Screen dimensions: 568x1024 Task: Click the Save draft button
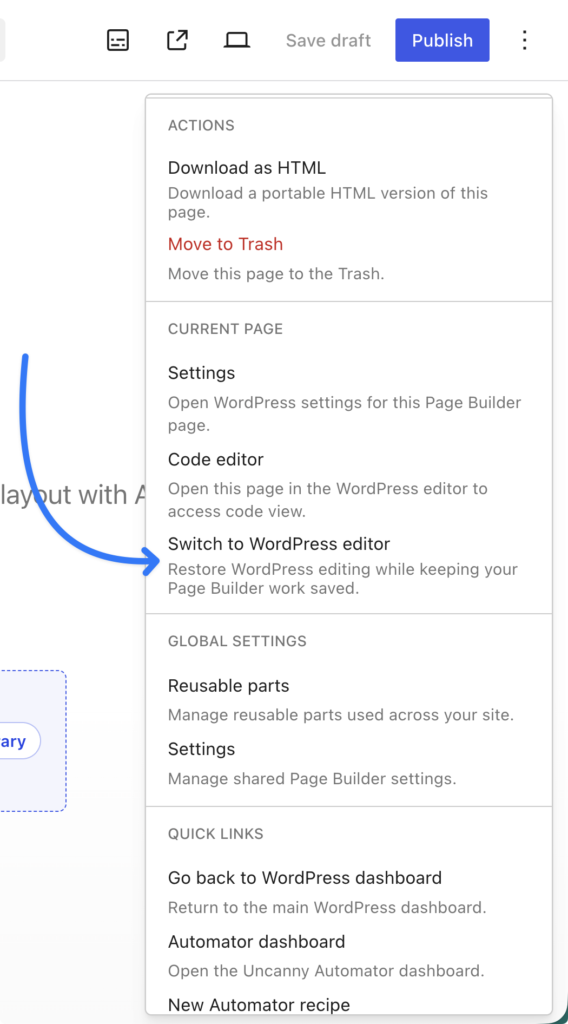coord(328,40)
